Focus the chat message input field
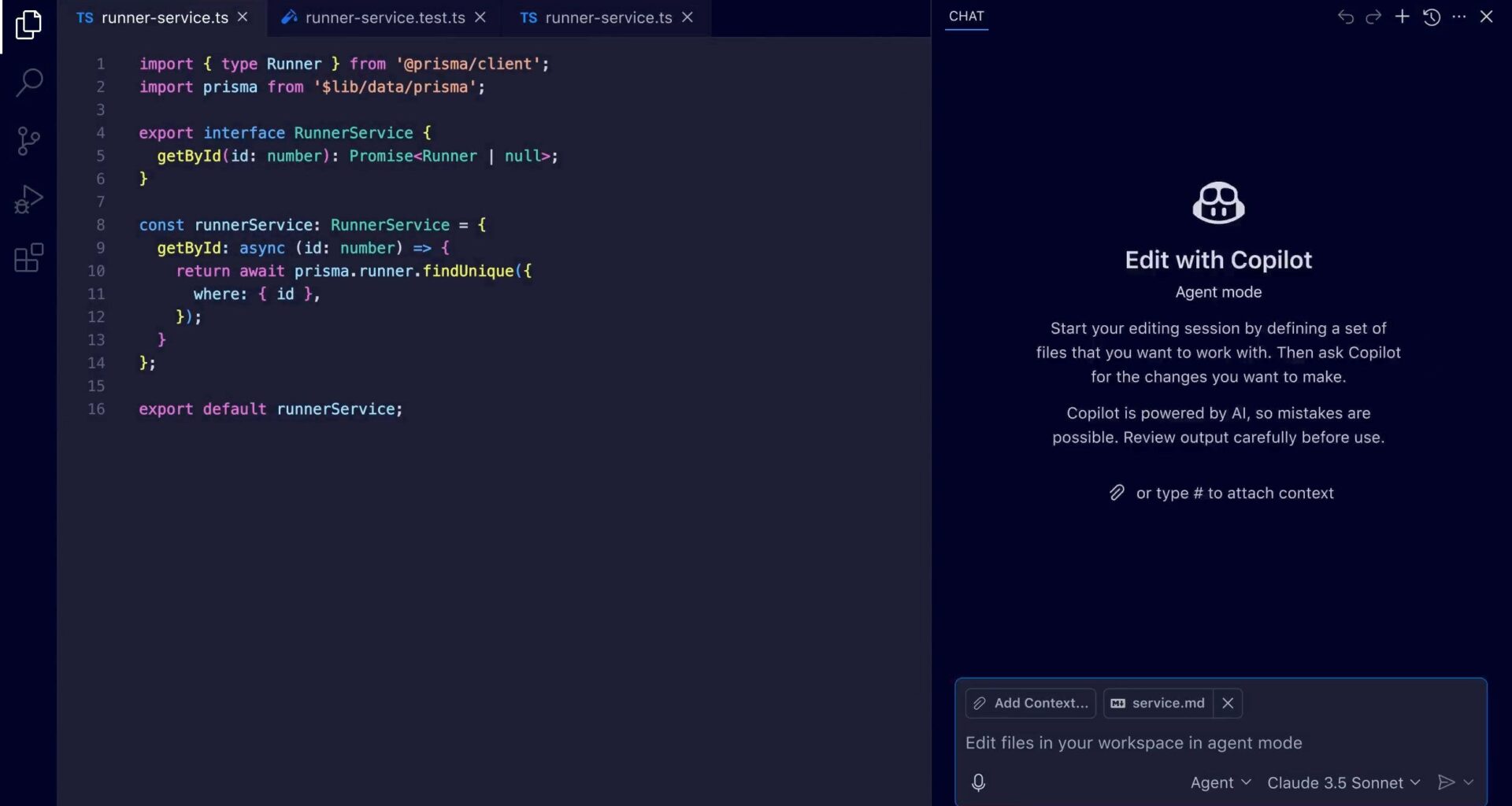Screen dimensions: 1512x806 point(1181,743)
